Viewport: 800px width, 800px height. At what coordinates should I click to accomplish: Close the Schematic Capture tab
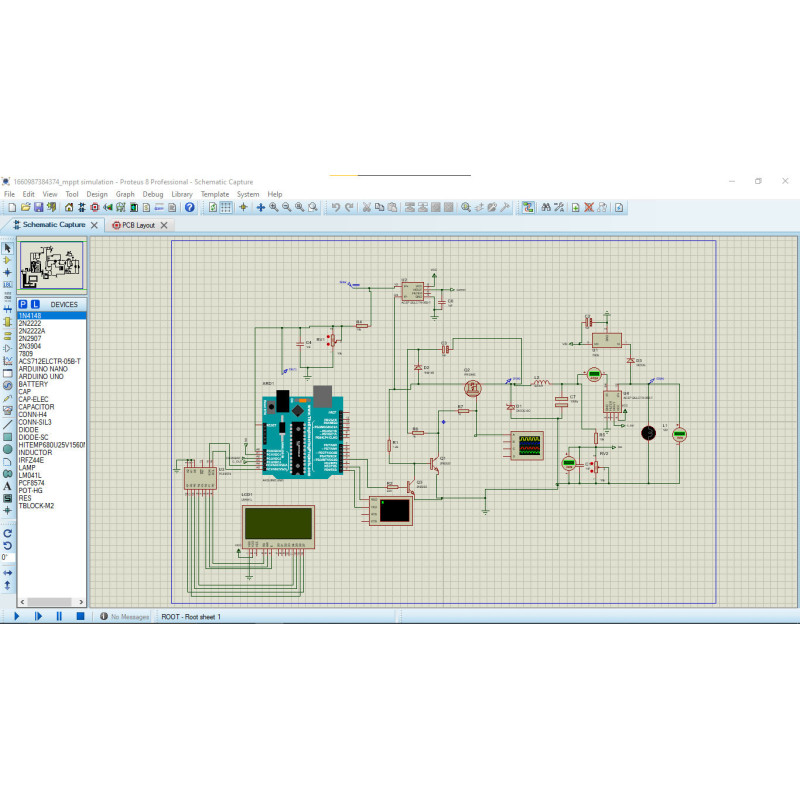(94, 226)
